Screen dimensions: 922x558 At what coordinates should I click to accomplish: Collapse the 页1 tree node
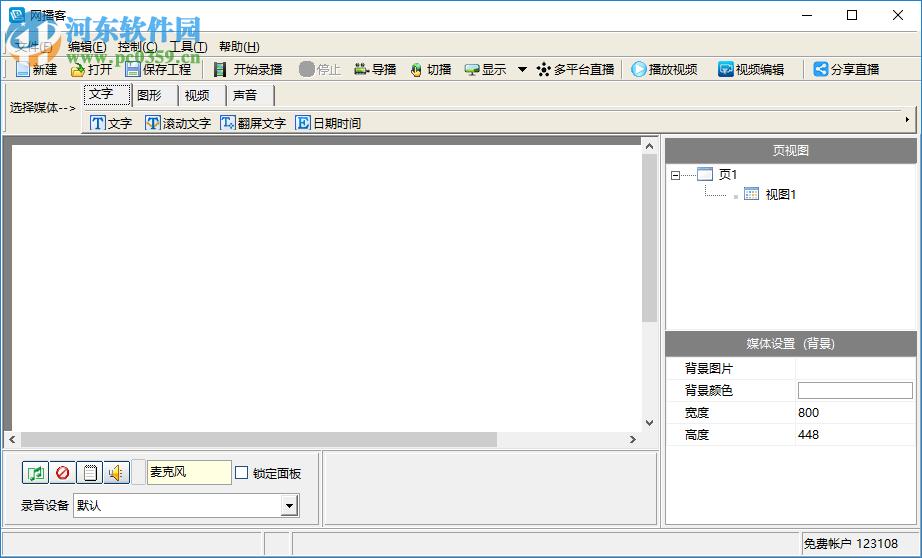point(676,175)
